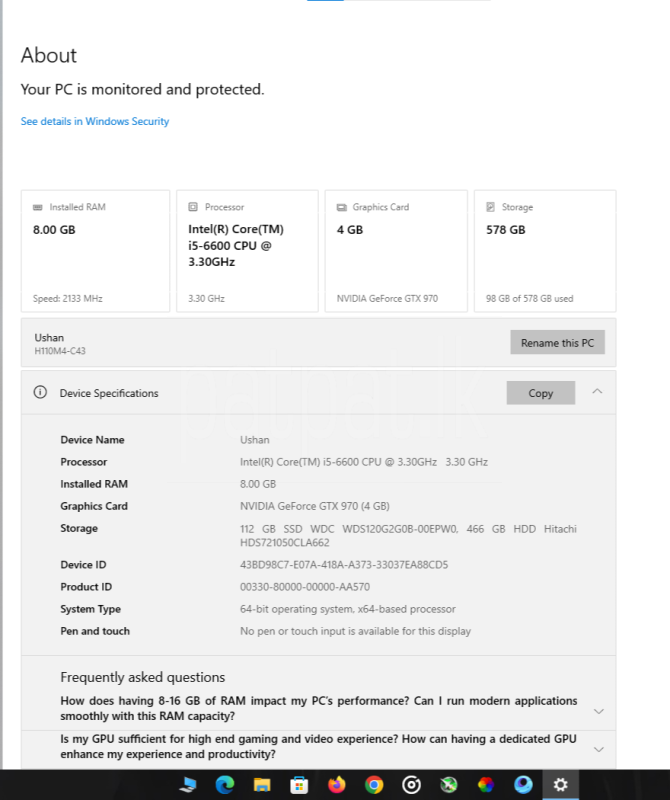The image size is (670, 800).
Task: Open See details in Windows Security link
Action: coord(95,121)
